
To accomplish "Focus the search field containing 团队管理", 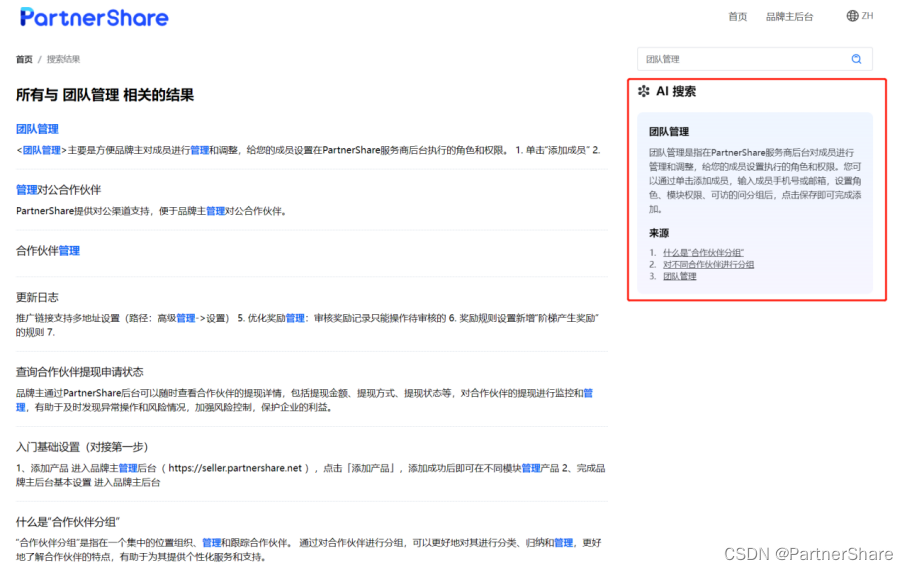I will [755, 59].
